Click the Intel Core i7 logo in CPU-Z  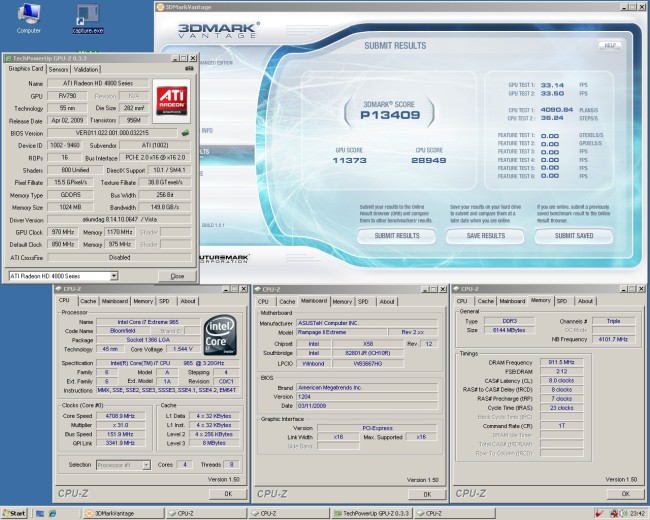[x=220, y=335]
